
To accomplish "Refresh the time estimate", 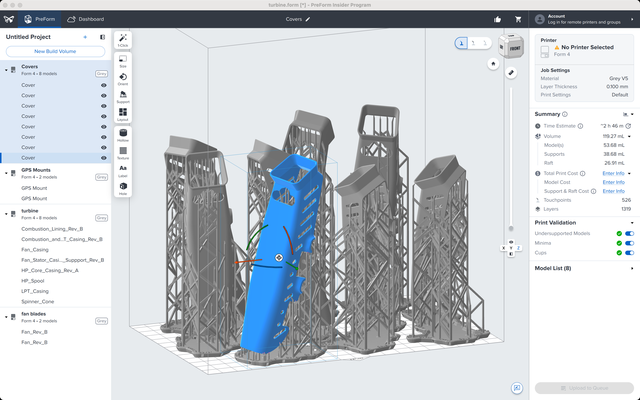I will tap(629, 126).
